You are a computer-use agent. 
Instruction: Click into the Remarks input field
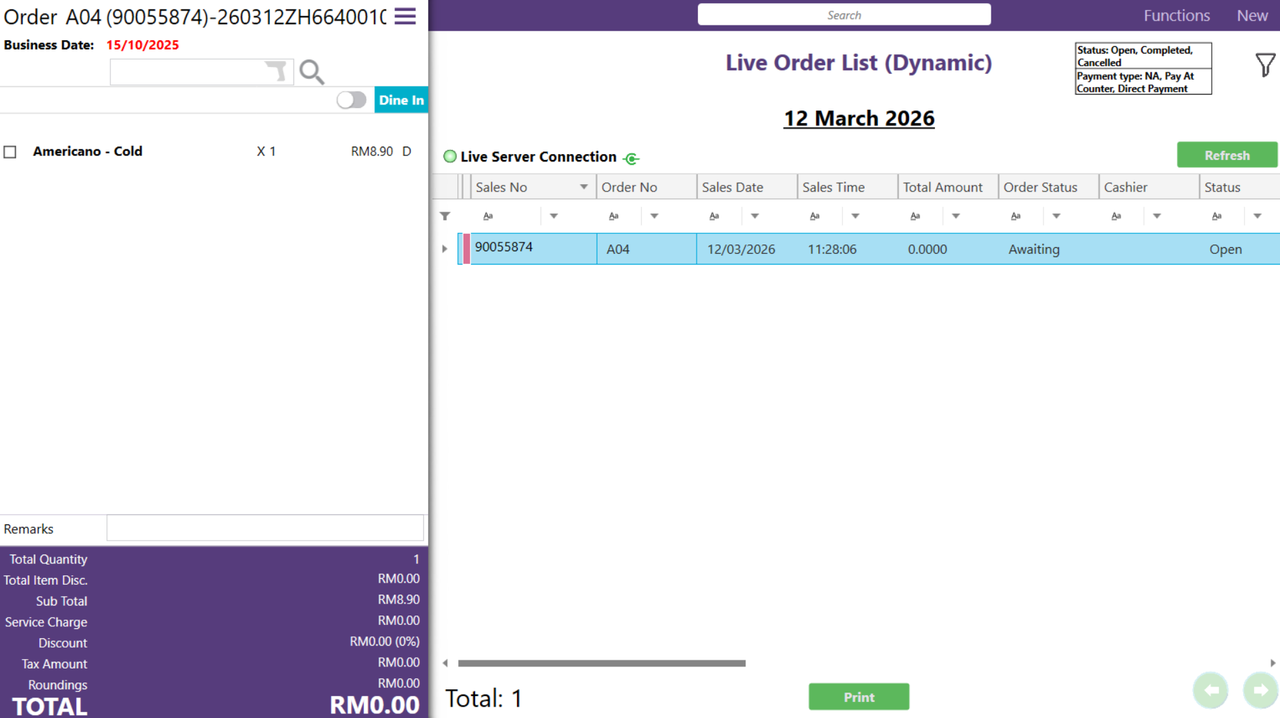pyautogui.click(x=265, y=529)
